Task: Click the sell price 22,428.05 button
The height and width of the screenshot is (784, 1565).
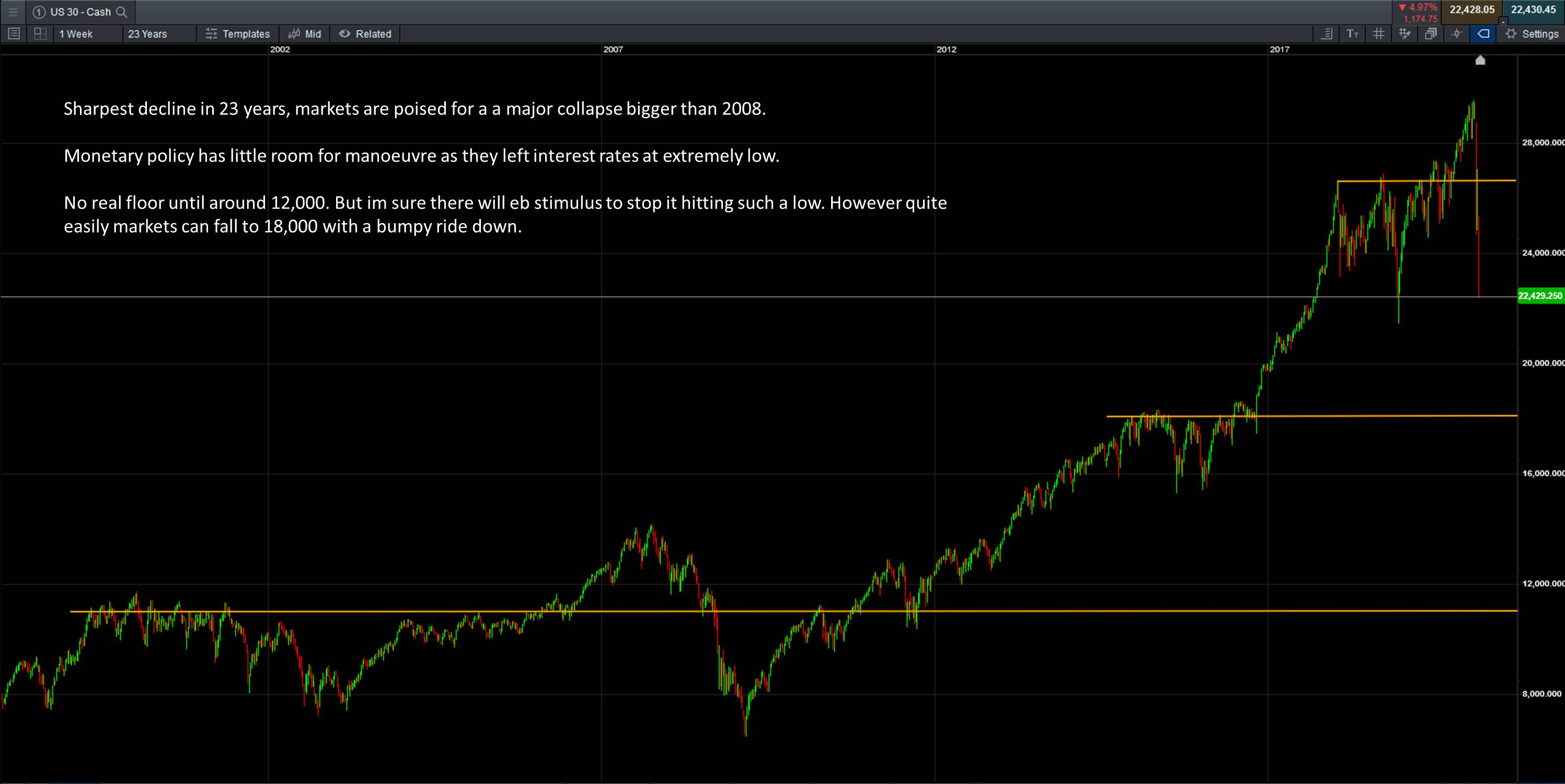Action: click(1471, 10)
